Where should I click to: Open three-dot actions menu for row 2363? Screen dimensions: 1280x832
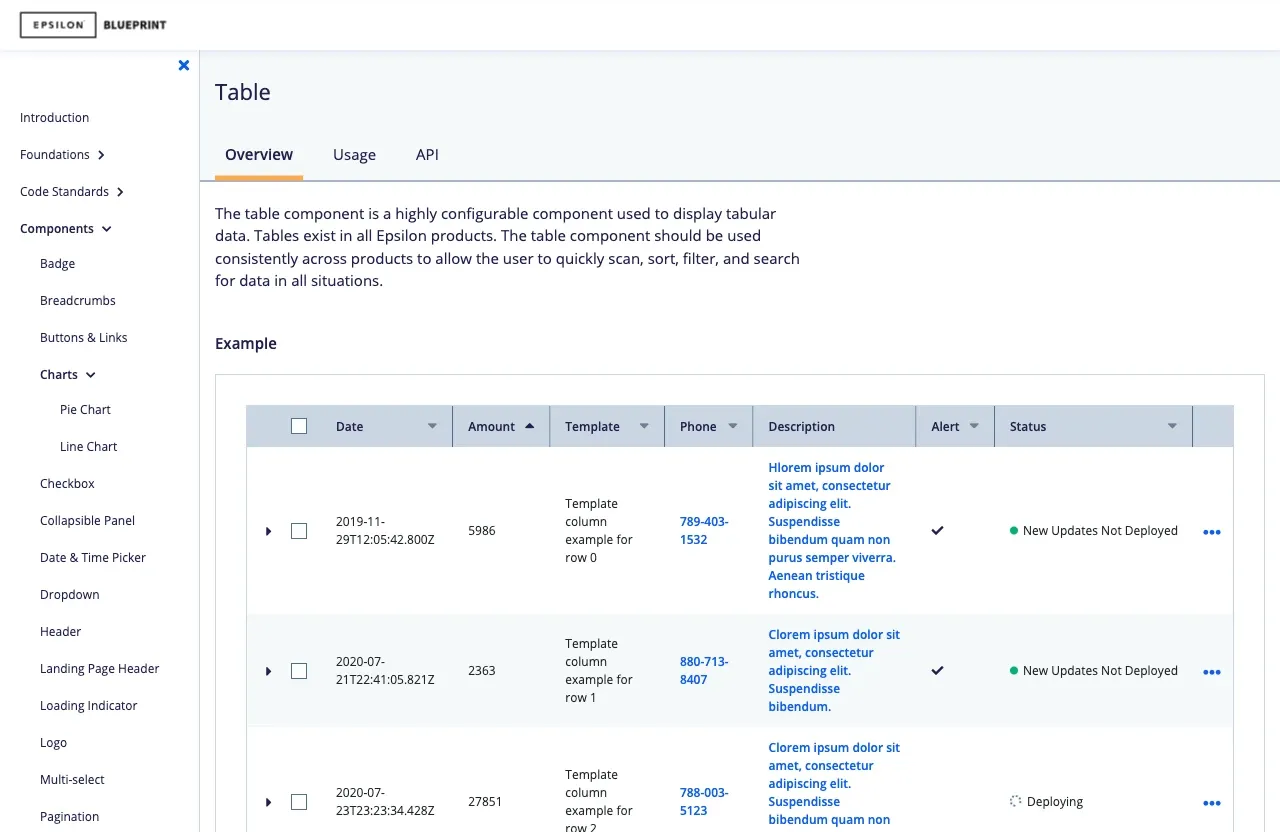coord(1211,672)
